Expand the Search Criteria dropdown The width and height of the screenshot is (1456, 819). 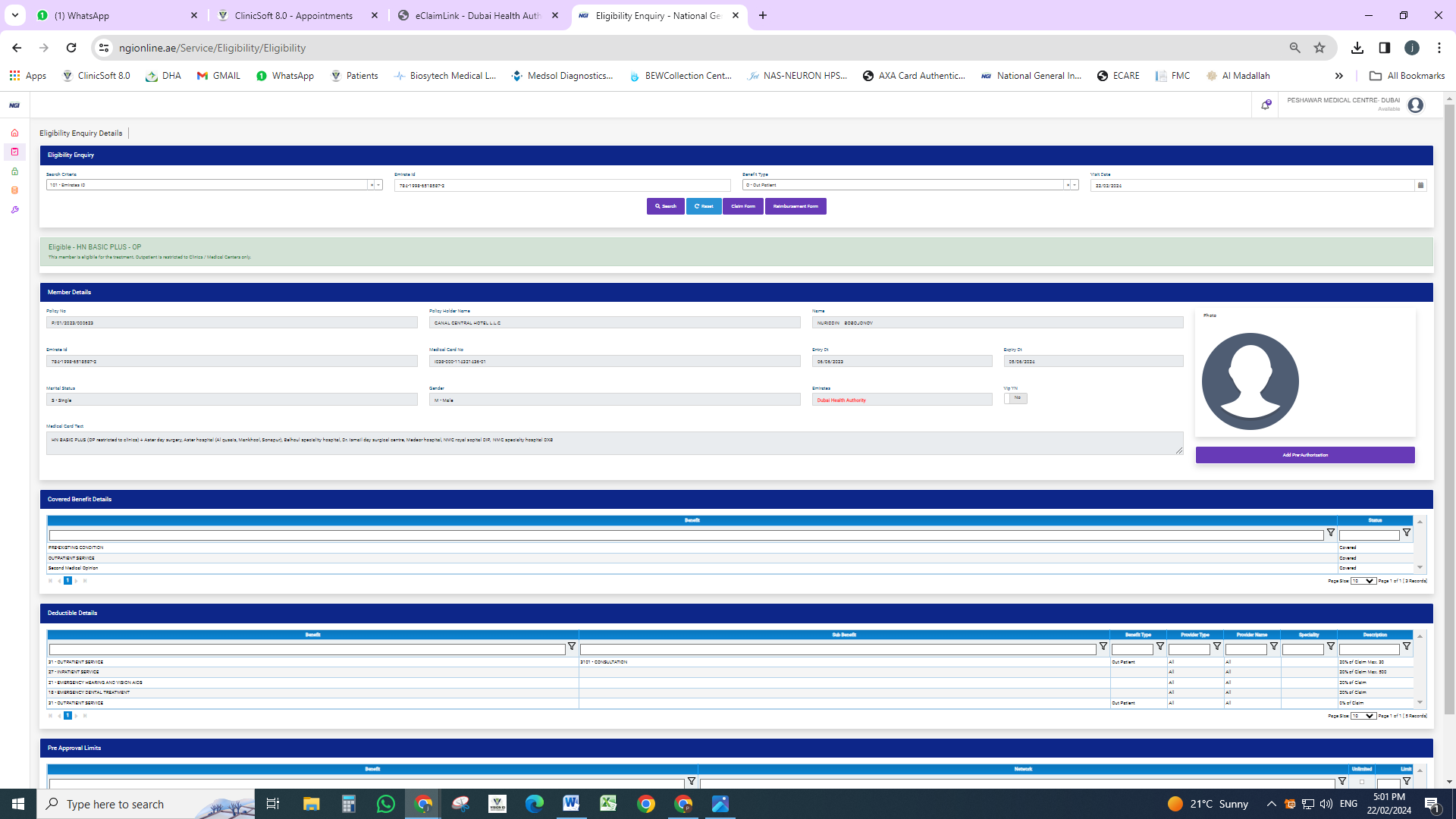tap(378, 185)
